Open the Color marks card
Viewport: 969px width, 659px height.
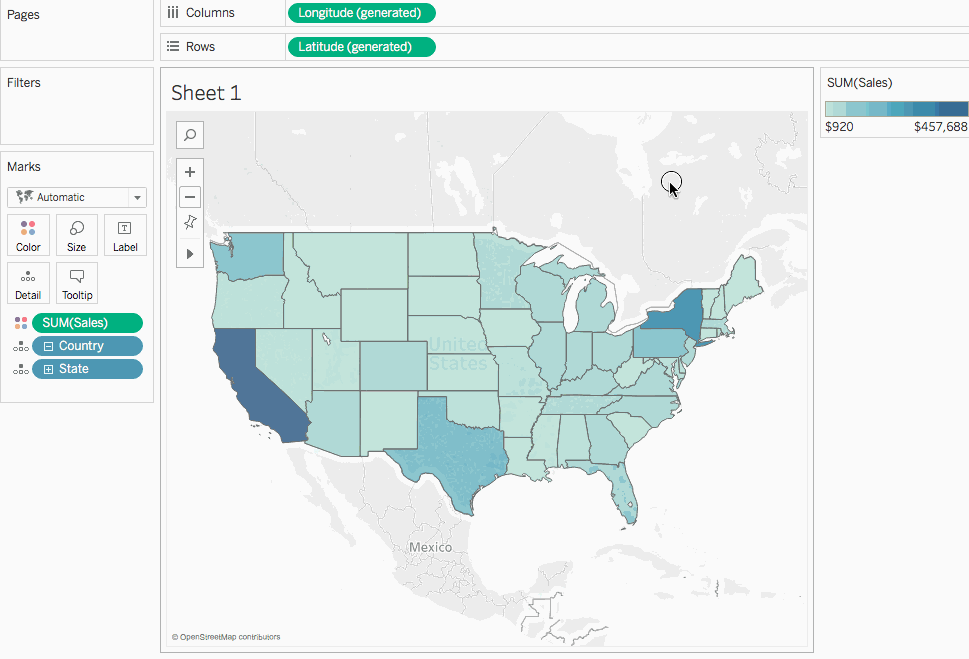(29, 234)
